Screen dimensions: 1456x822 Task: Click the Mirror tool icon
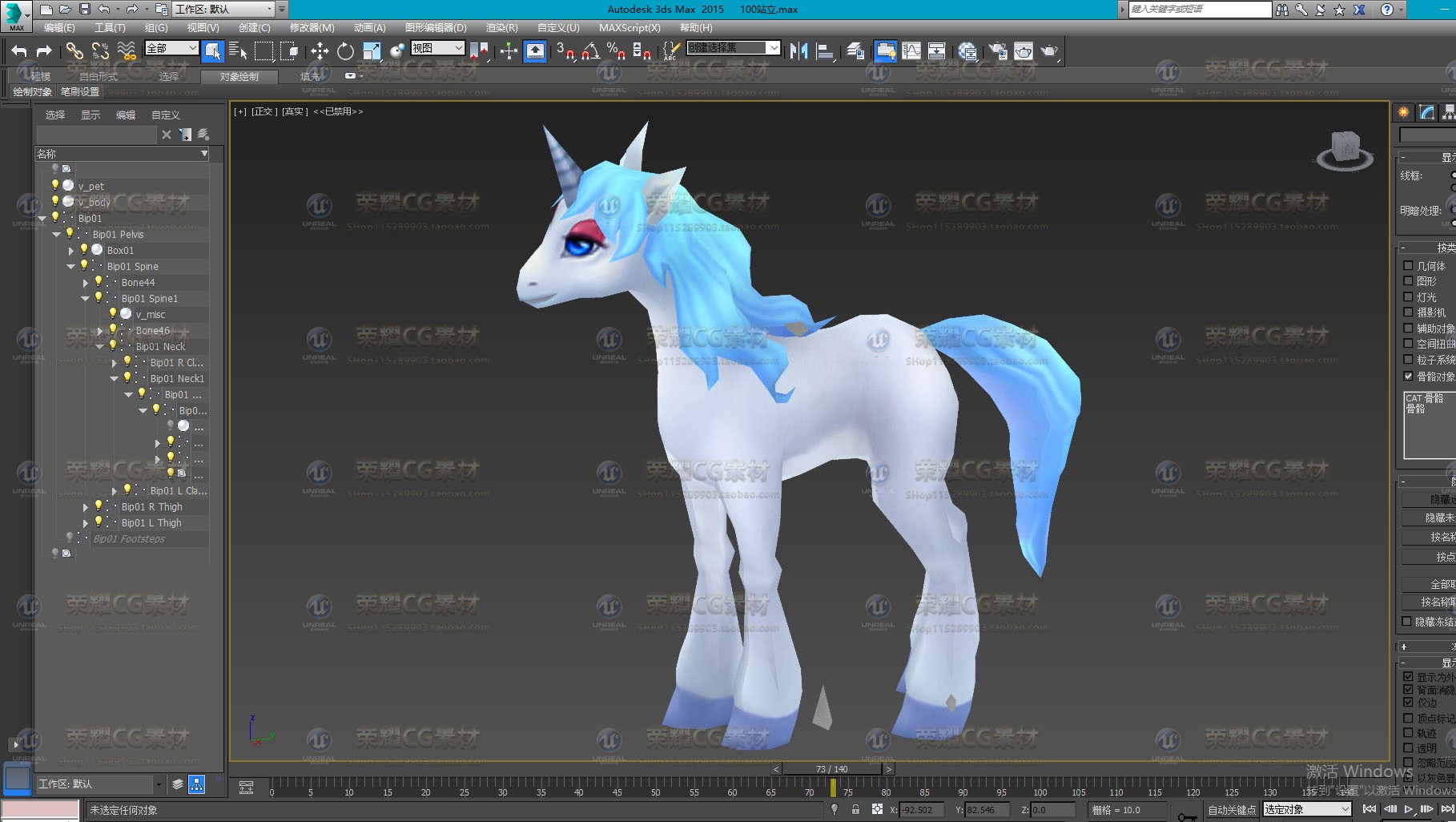pyautogui.click(x=798, y=51)
